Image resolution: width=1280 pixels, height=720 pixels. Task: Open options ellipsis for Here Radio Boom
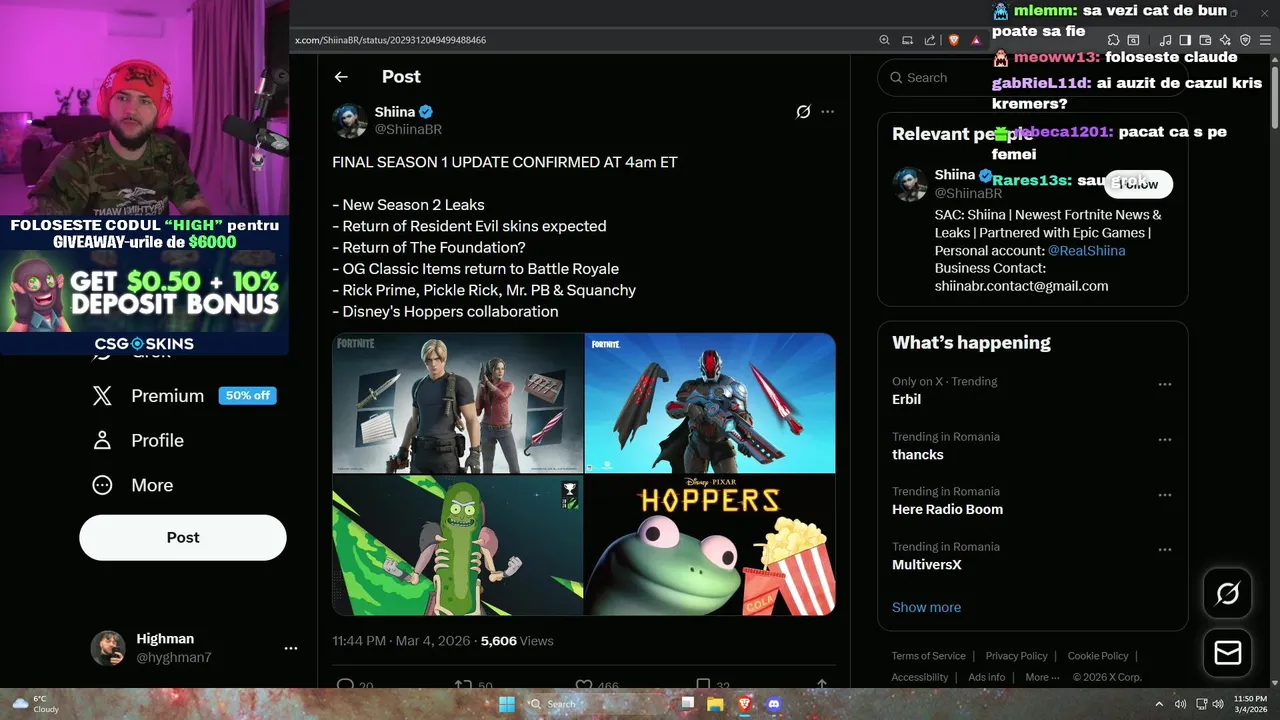pyautogui.click(x=1165, y=494)
